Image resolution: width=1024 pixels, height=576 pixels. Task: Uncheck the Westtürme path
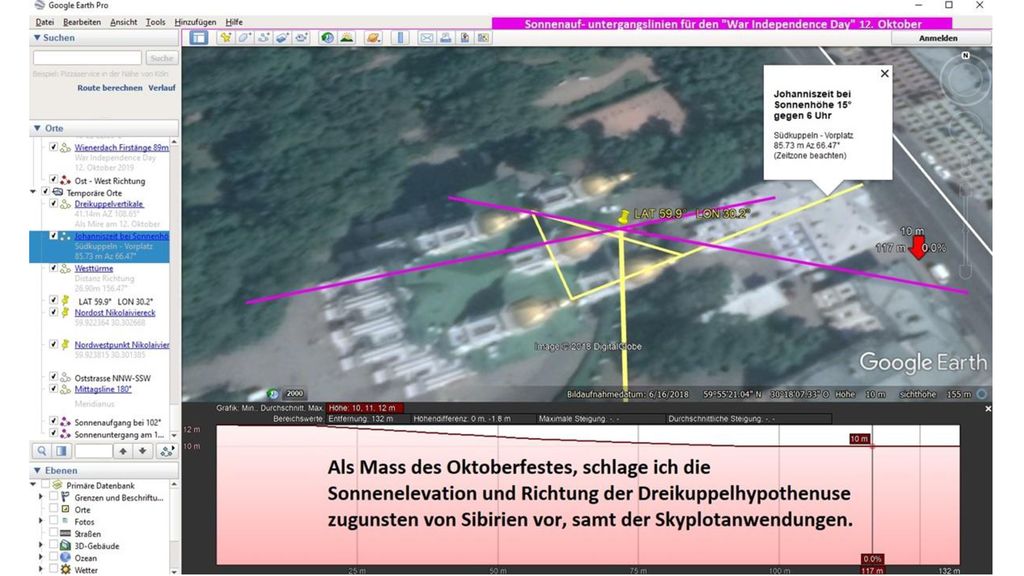point(54,268)
